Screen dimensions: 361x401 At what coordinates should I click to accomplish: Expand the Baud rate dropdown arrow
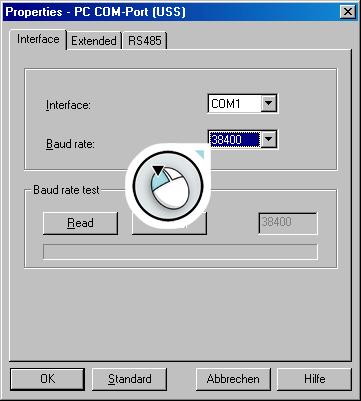click(268, 139)
